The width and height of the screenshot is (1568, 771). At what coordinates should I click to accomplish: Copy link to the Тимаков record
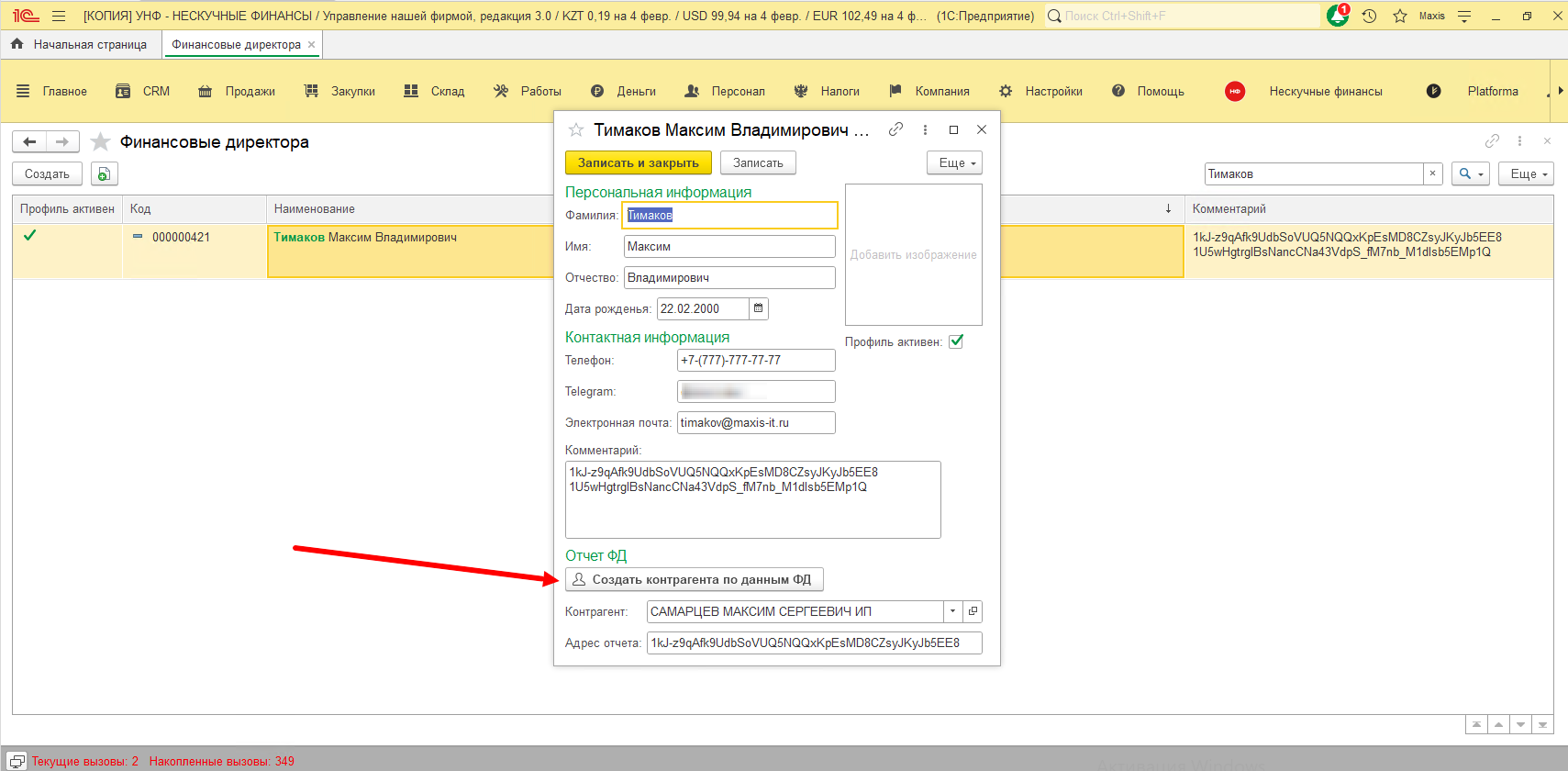tap(895, 129)
